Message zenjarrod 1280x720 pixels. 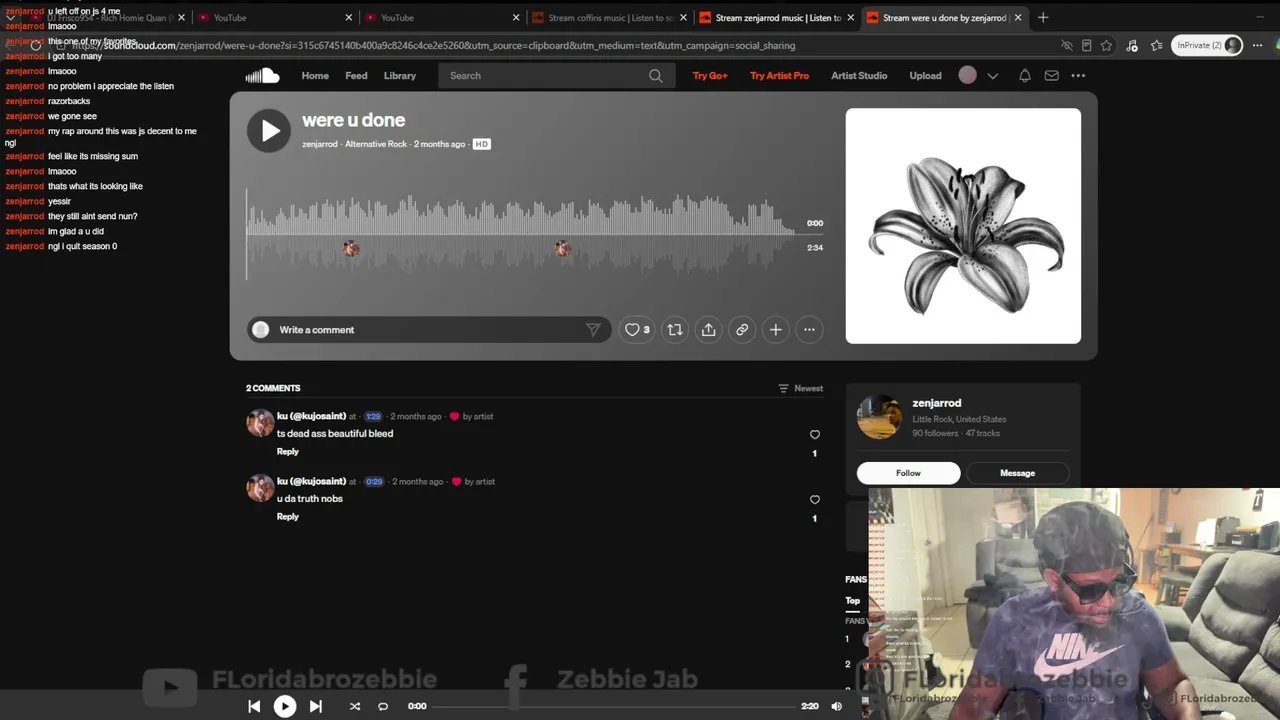coord(1017,473)
